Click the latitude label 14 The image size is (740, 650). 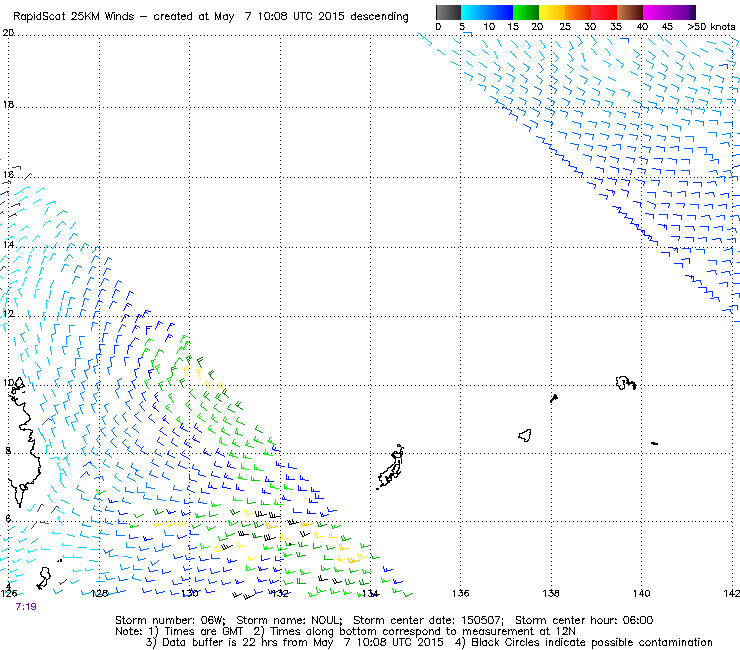tap(8, 245)
